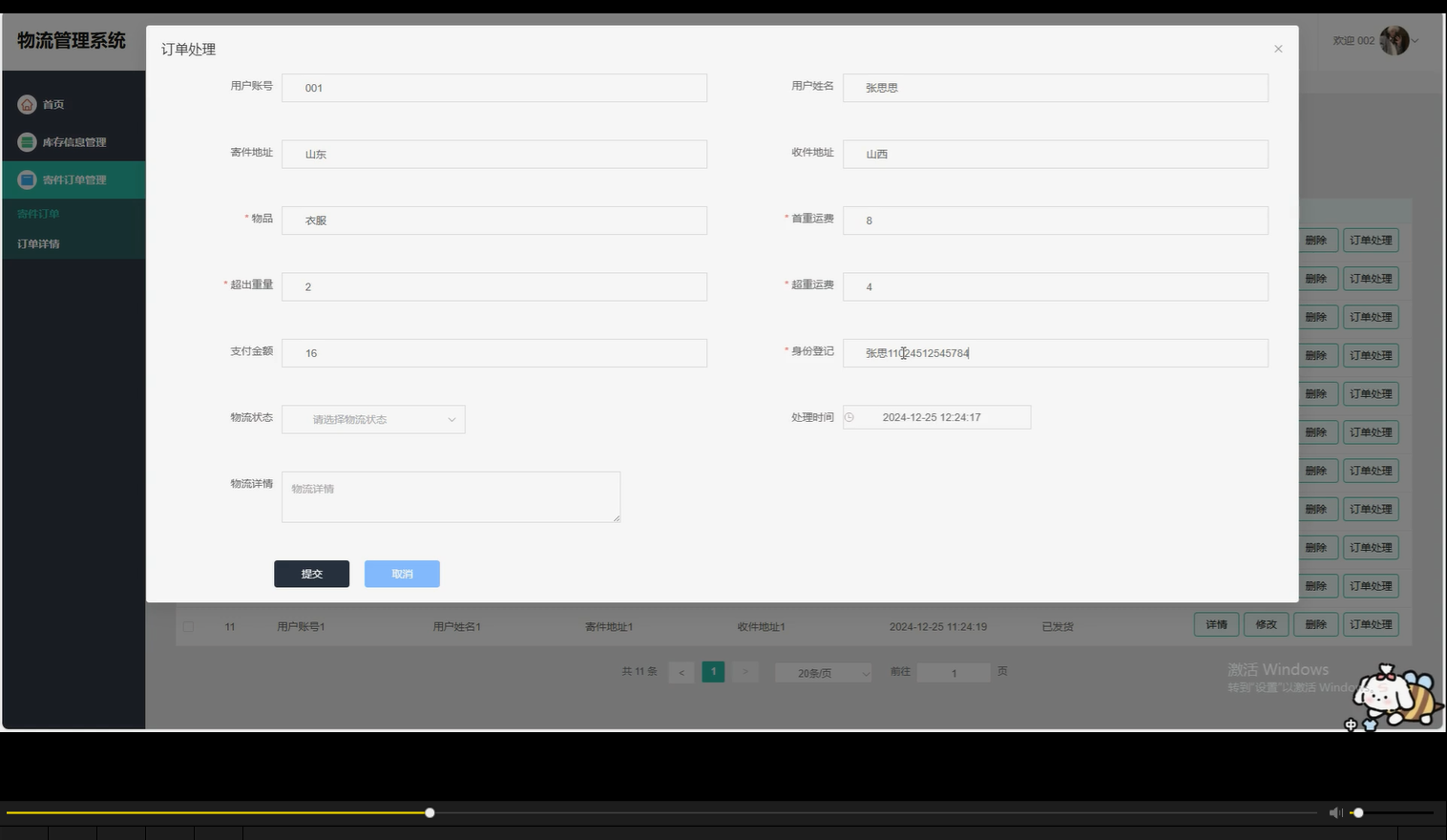Click the clock icon in 处理时间 field
Viewport: 1447px width, 840px height.
point(849,417)
